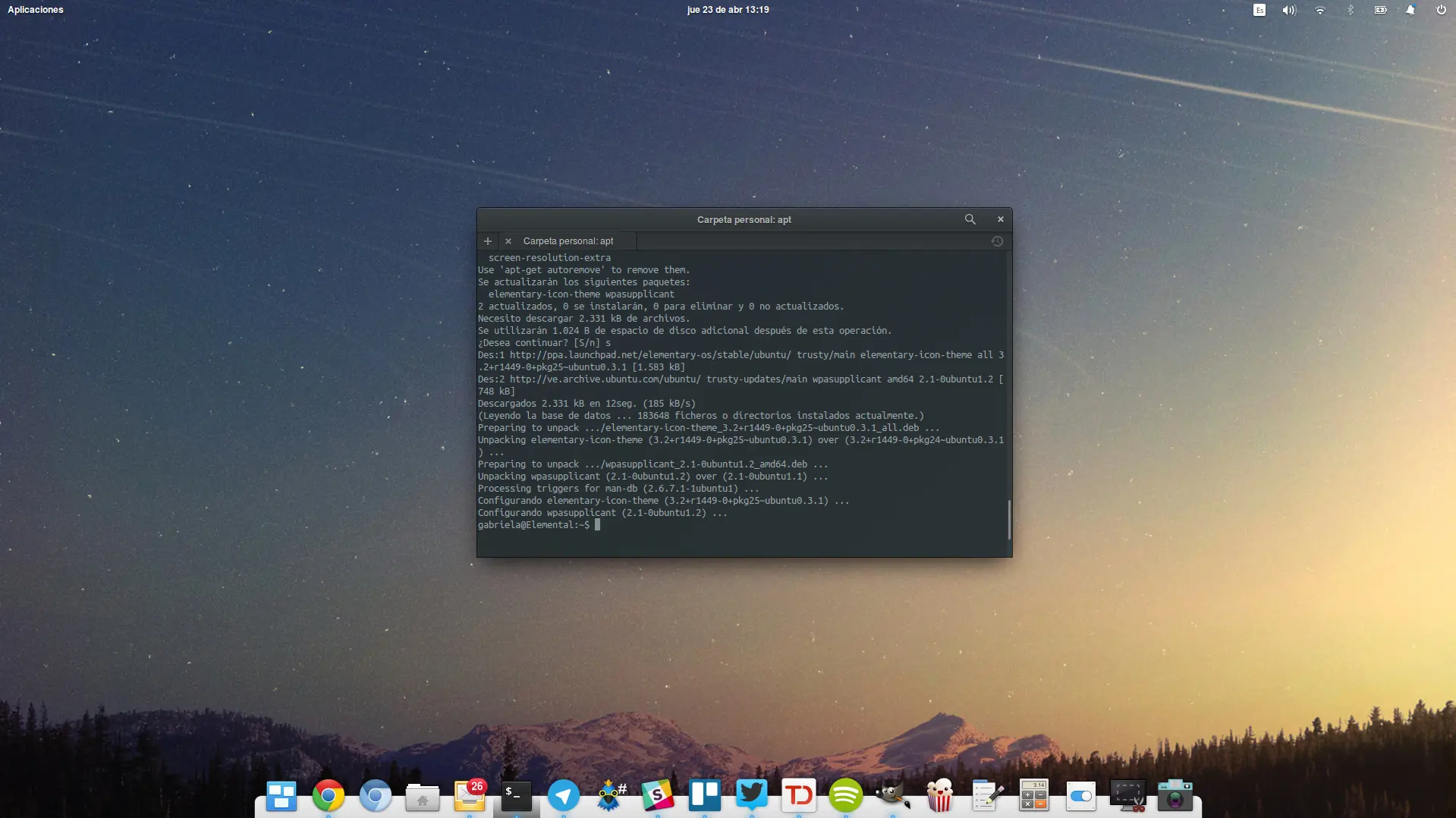Launch the screenshot tool from the dock
1456x818 pixels.
point(1128,796)
